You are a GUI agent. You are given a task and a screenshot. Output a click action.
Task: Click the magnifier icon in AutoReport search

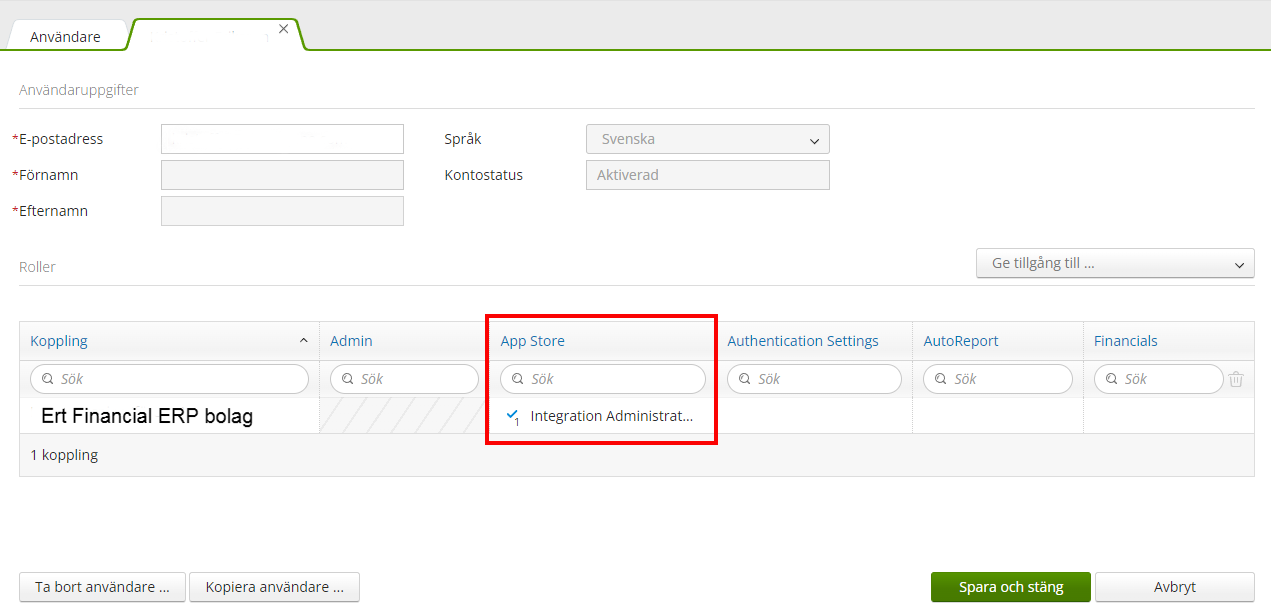coord(940,379)
